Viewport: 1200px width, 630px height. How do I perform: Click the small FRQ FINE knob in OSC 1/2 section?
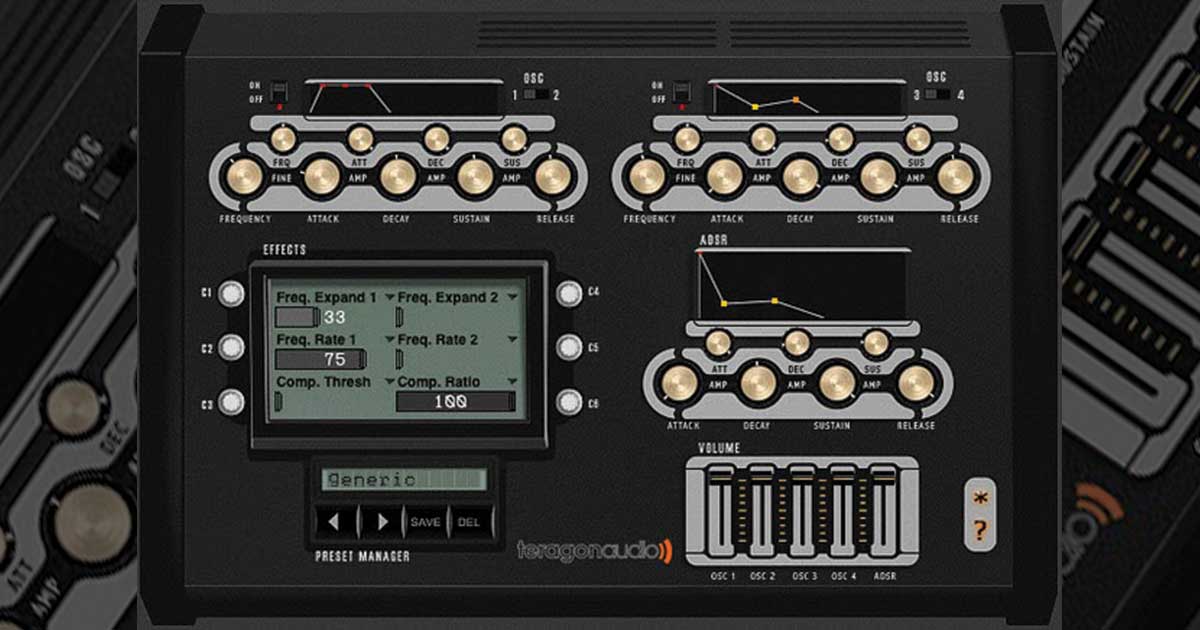click(283, 139)
